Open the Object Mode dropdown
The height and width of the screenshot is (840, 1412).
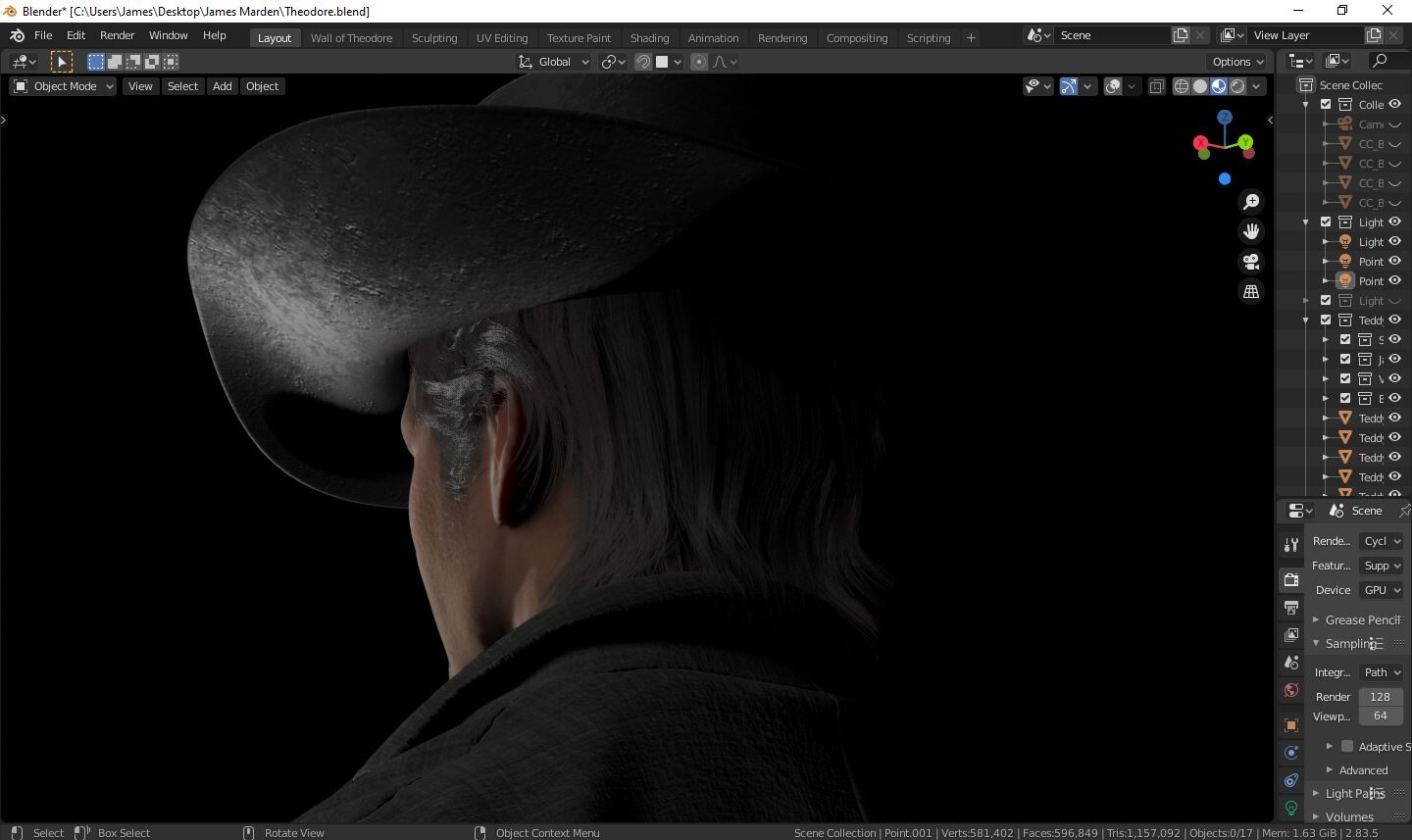click(63, 86)
